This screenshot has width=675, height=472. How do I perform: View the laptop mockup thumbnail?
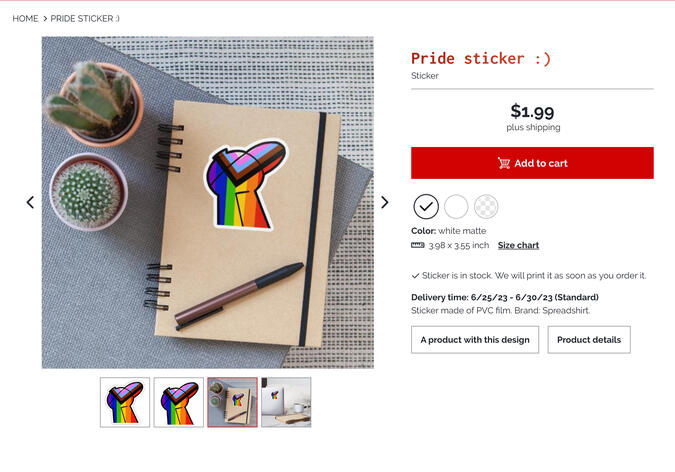(x=286, y=402)
